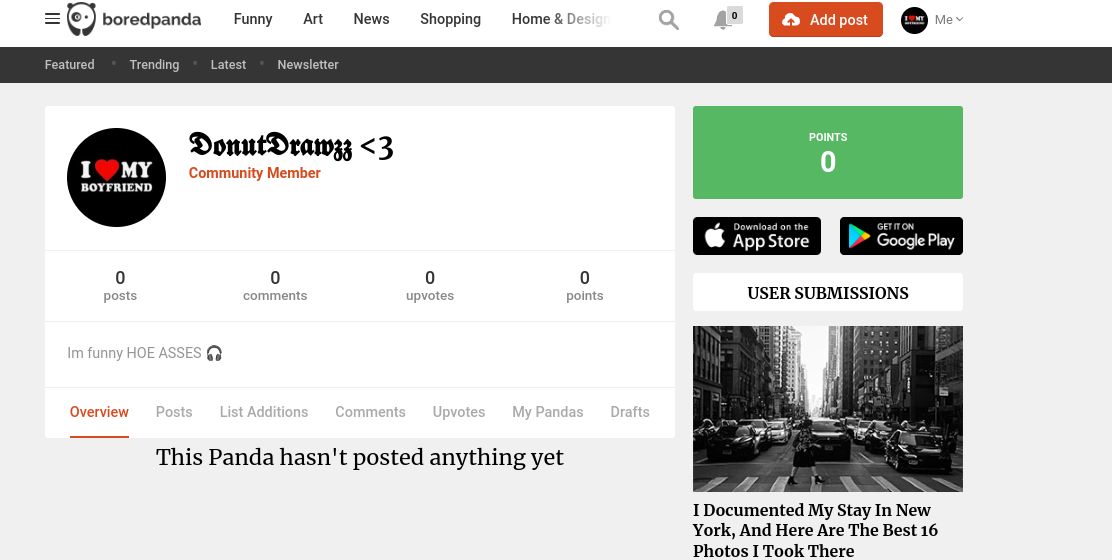This screenshot has width=1112, height=560.
Task: Click the small user avatar in header
Action: [914, 20]
